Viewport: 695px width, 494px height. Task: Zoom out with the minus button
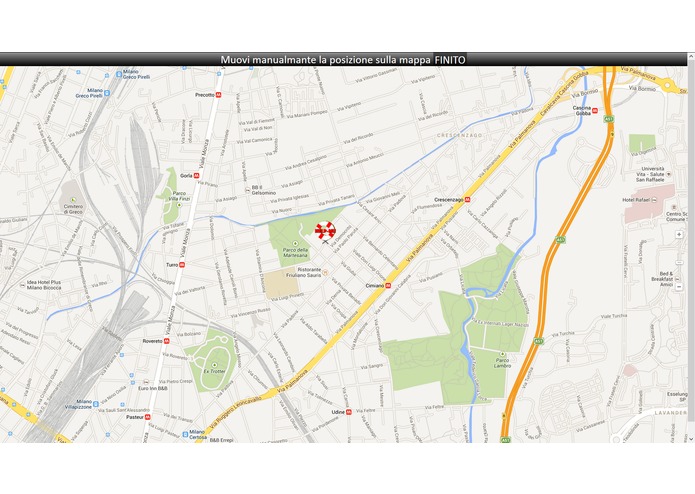pos(679,287)
